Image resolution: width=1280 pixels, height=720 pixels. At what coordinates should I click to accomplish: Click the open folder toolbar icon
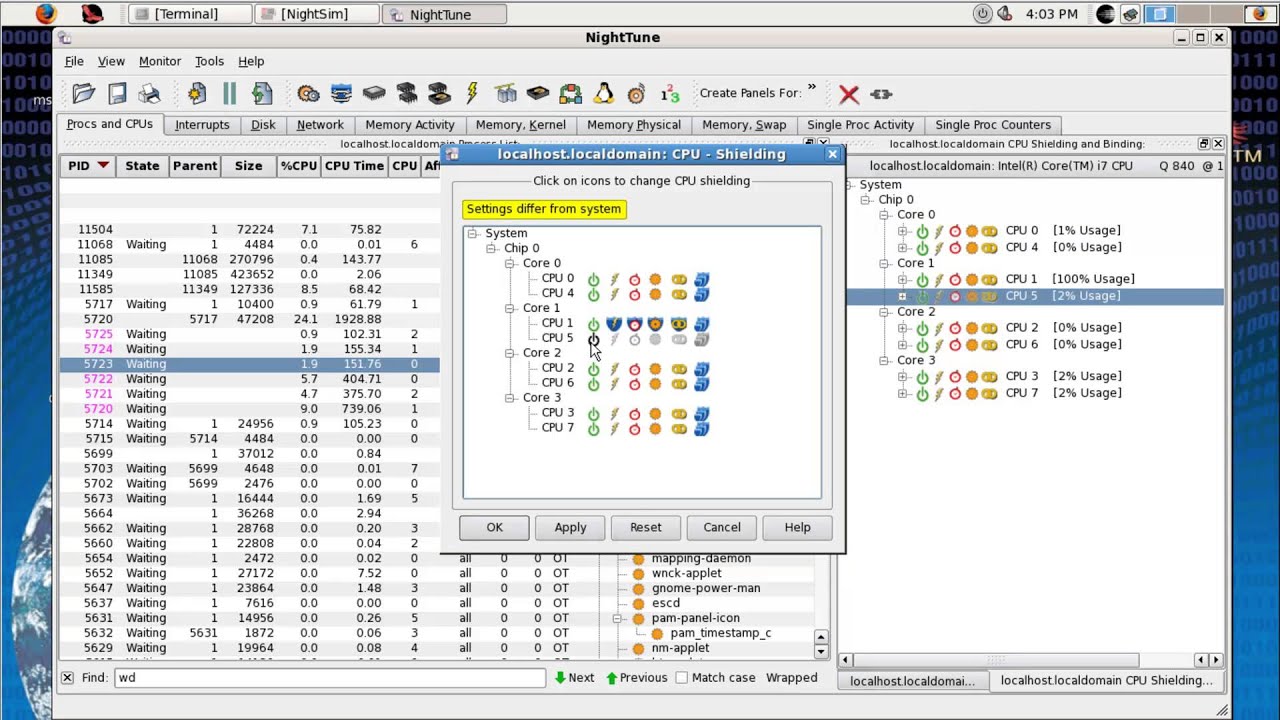click(x=84, y=94)
